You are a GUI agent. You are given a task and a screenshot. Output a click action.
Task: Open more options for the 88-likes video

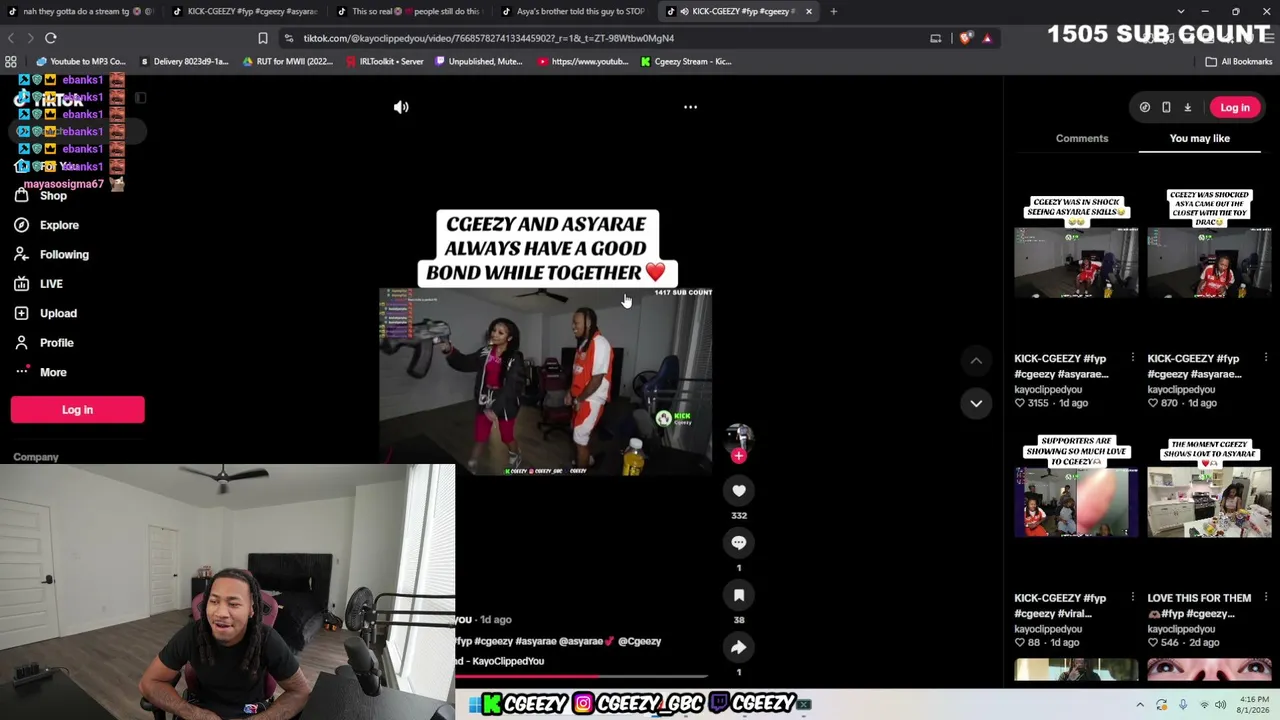click(x=1132, y=598)
